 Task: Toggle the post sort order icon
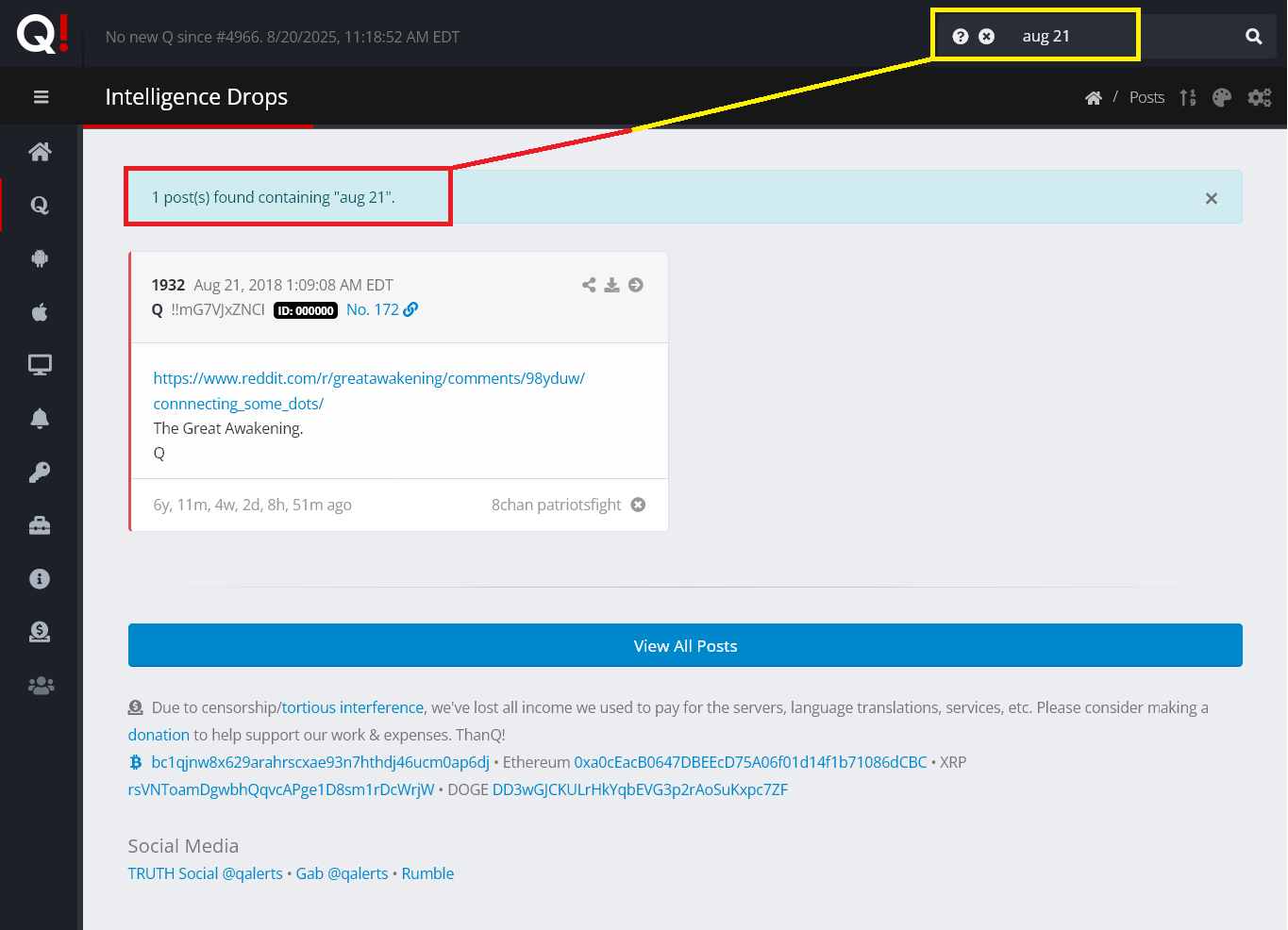coord(1188,97)
